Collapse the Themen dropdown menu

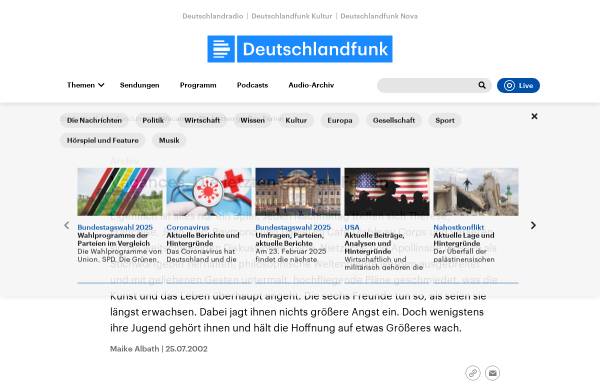point(85,85)
